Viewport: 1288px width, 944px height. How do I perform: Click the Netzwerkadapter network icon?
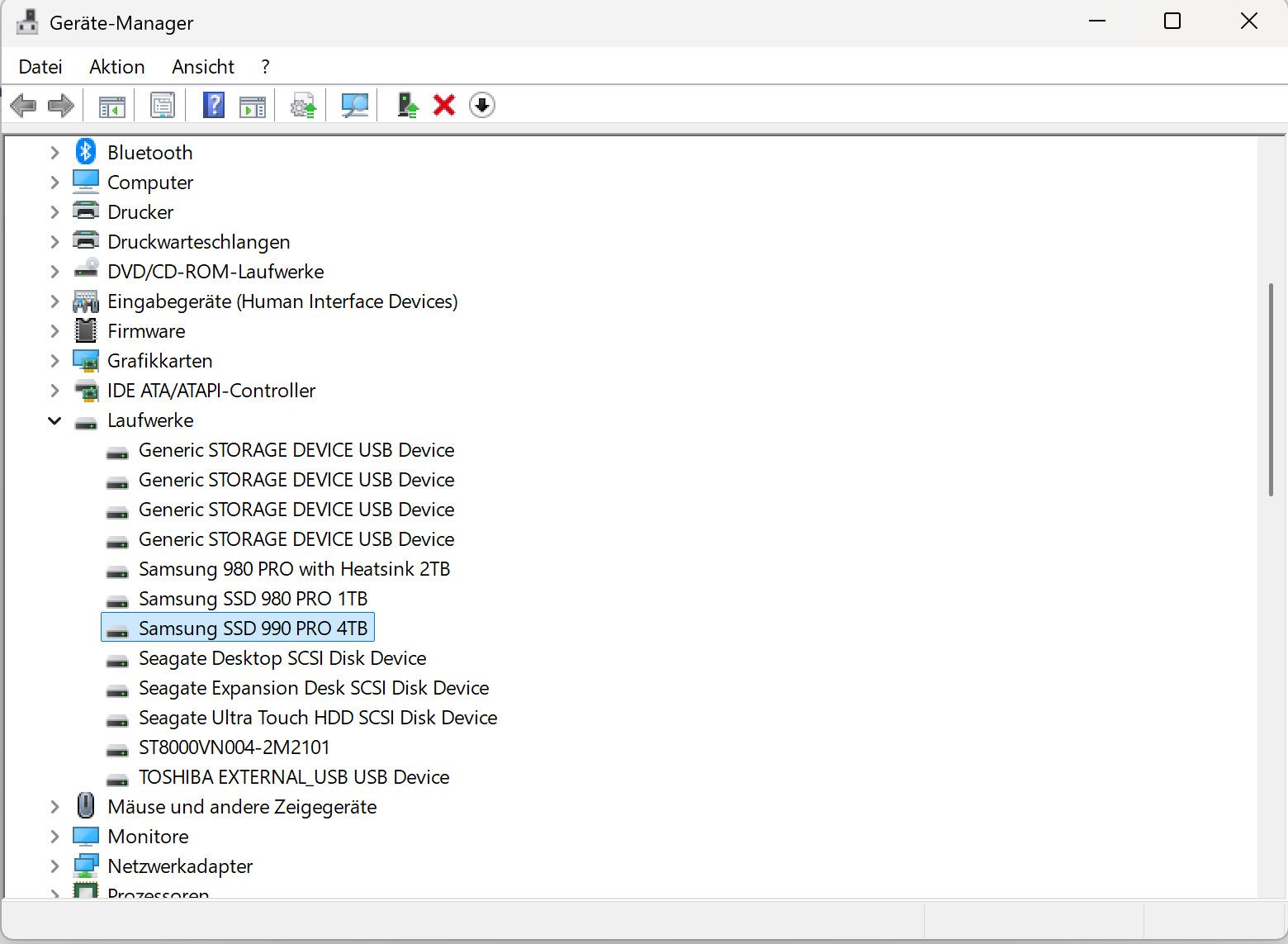click(x=86, y=866)
